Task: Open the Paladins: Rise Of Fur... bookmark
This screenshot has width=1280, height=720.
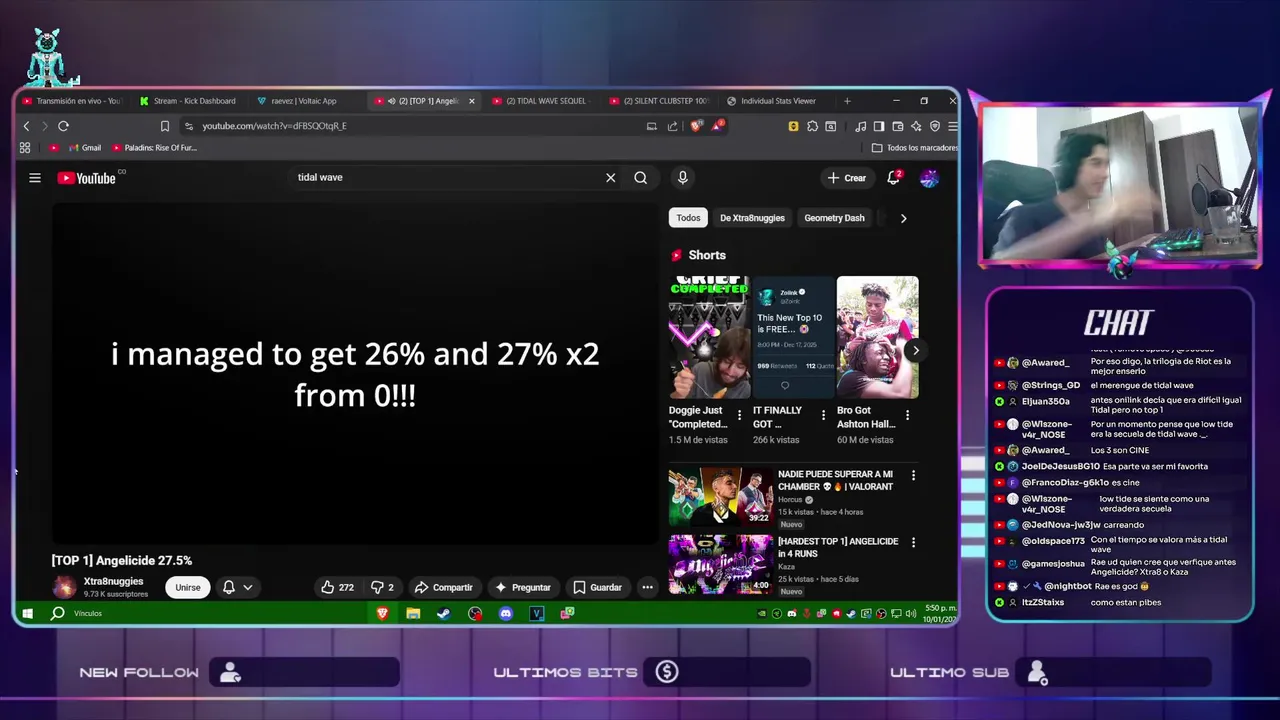Action: [x=154, y=148]
